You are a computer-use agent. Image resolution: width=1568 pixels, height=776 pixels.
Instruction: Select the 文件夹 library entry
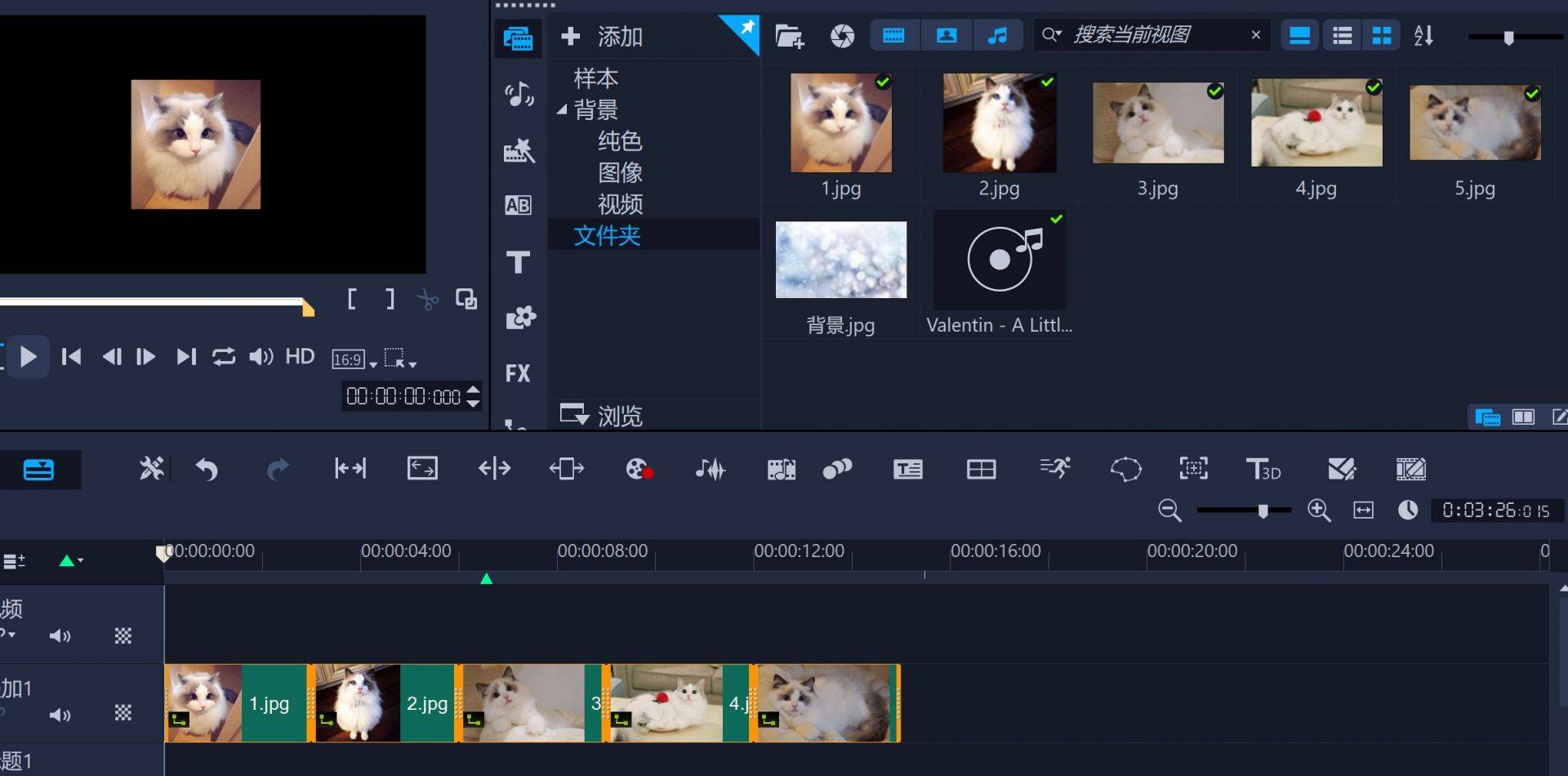tap(607, 235)
